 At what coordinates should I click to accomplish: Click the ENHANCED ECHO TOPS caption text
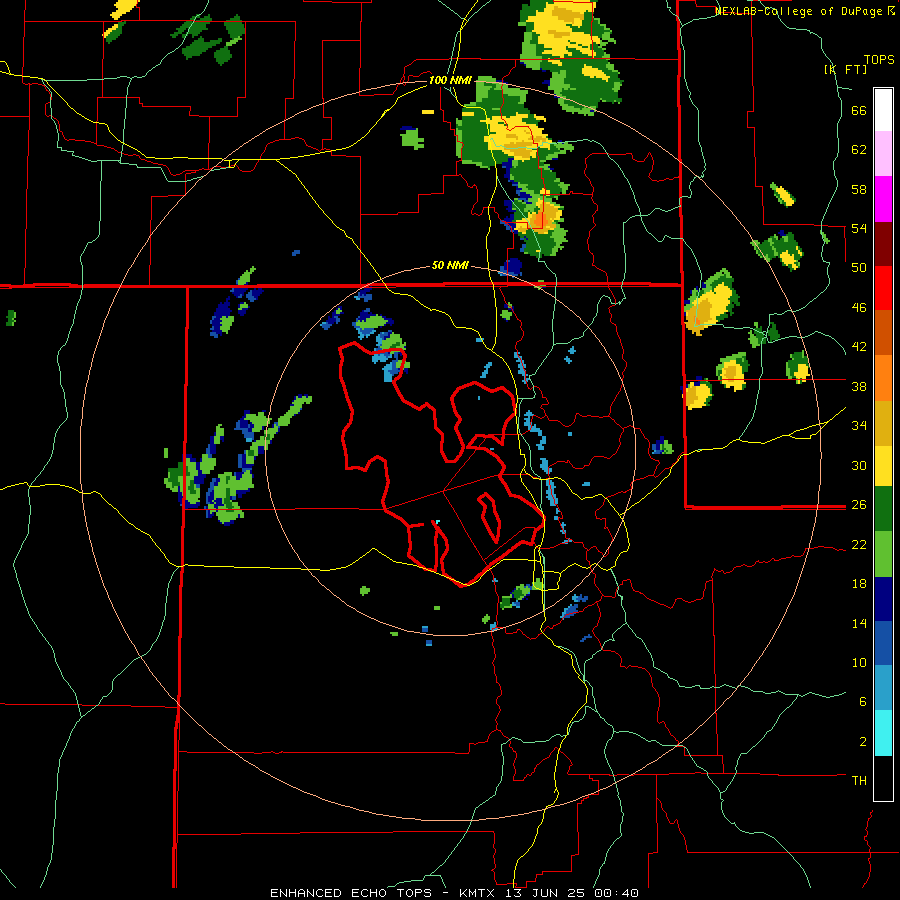tap(351, 893)
